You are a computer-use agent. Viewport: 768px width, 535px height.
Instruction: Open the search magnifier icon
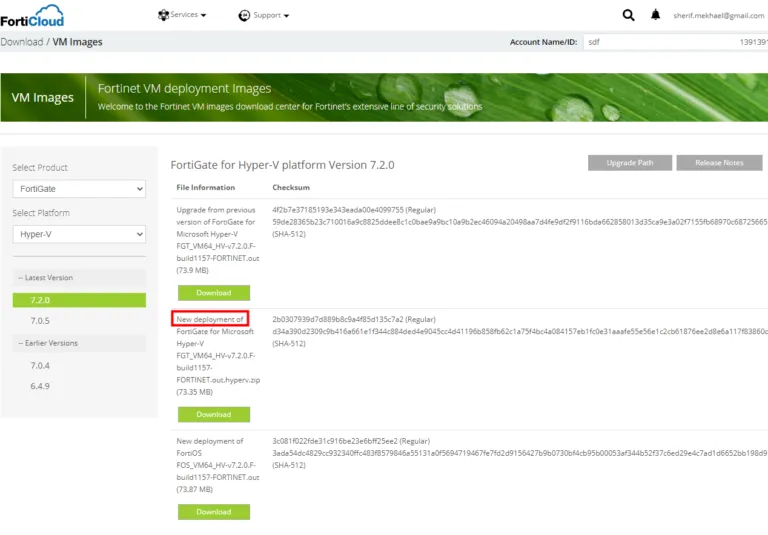click(x=628, y=15)
